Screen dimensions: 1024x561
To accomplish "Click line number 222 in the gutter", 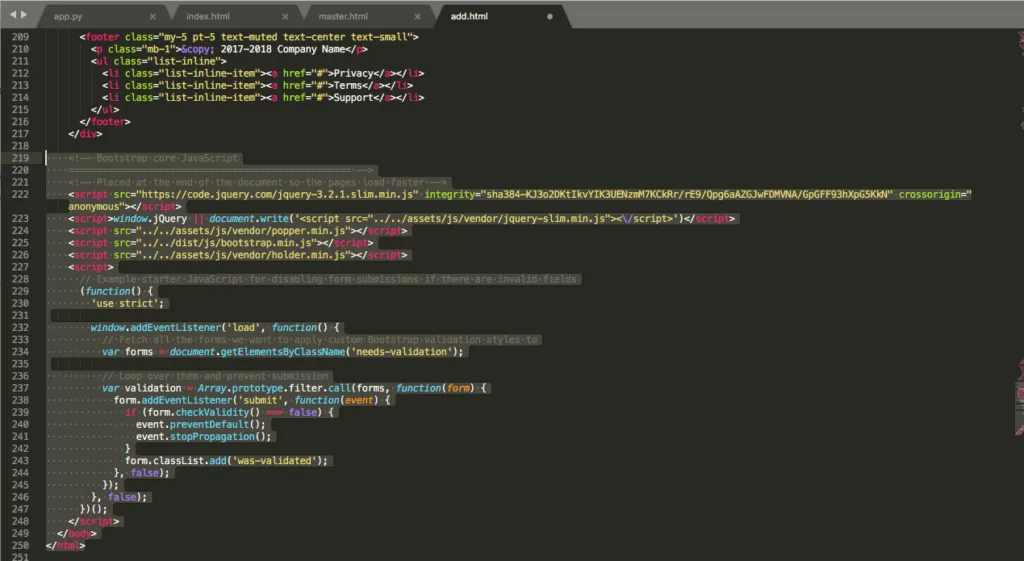I will tap(20, 195).
